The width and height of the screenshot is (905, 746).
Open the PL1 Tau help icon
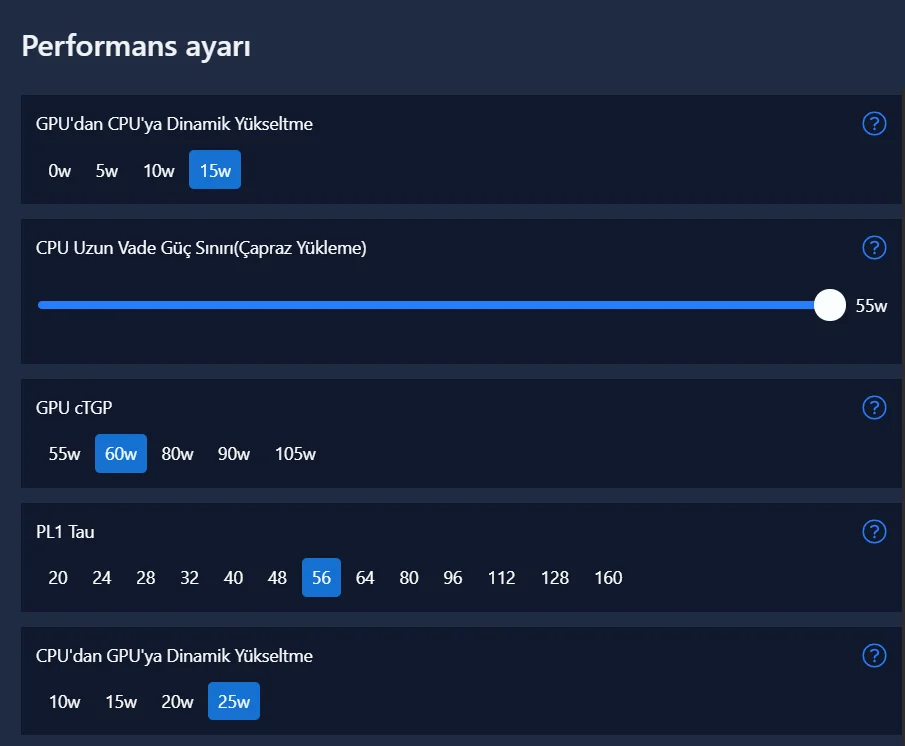pyautogui.click(x=874, y=531)
